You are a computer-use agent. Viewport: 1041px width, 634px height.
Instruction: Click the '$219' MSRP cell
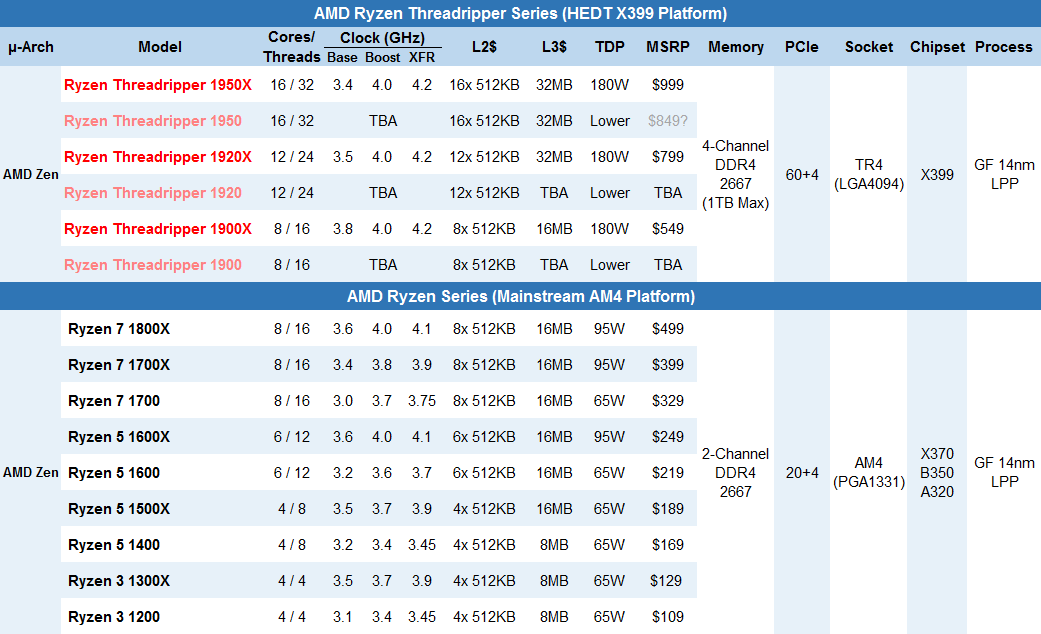point(668,473)
